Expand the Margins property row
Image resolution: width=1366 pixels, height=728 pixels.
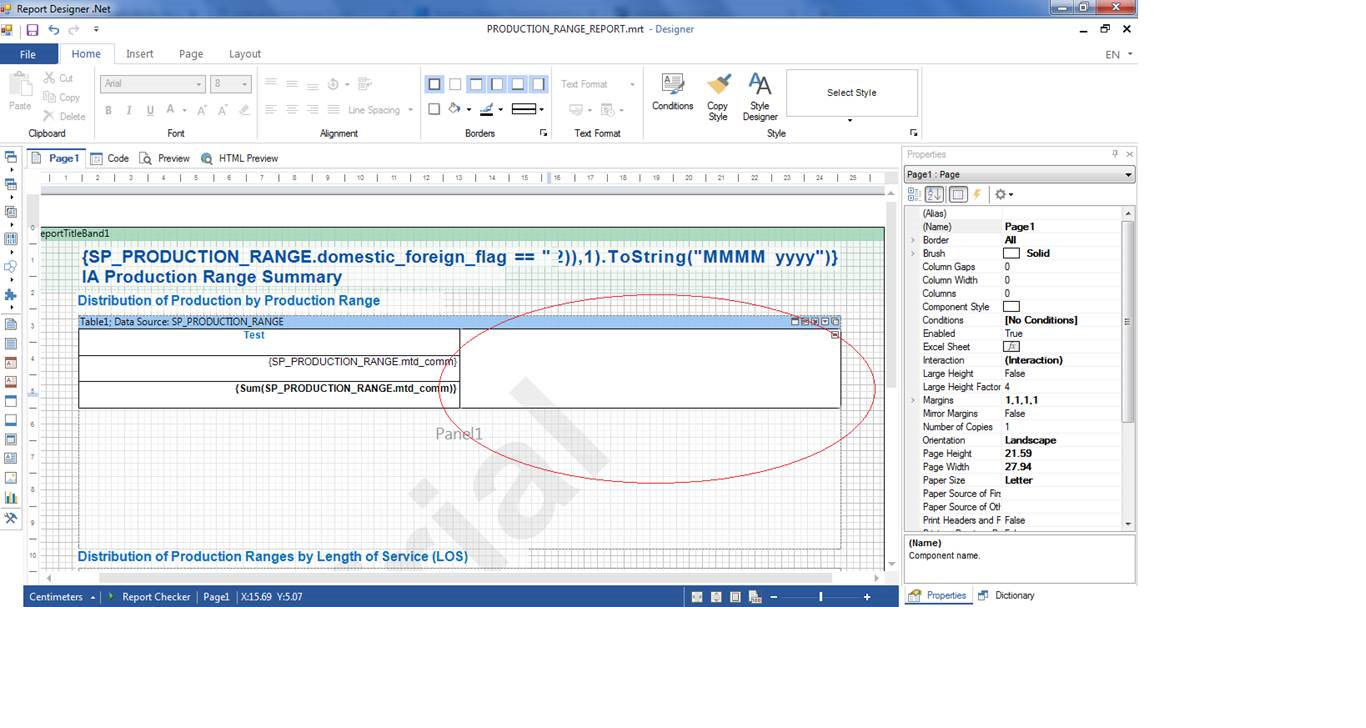click(912, 400)
